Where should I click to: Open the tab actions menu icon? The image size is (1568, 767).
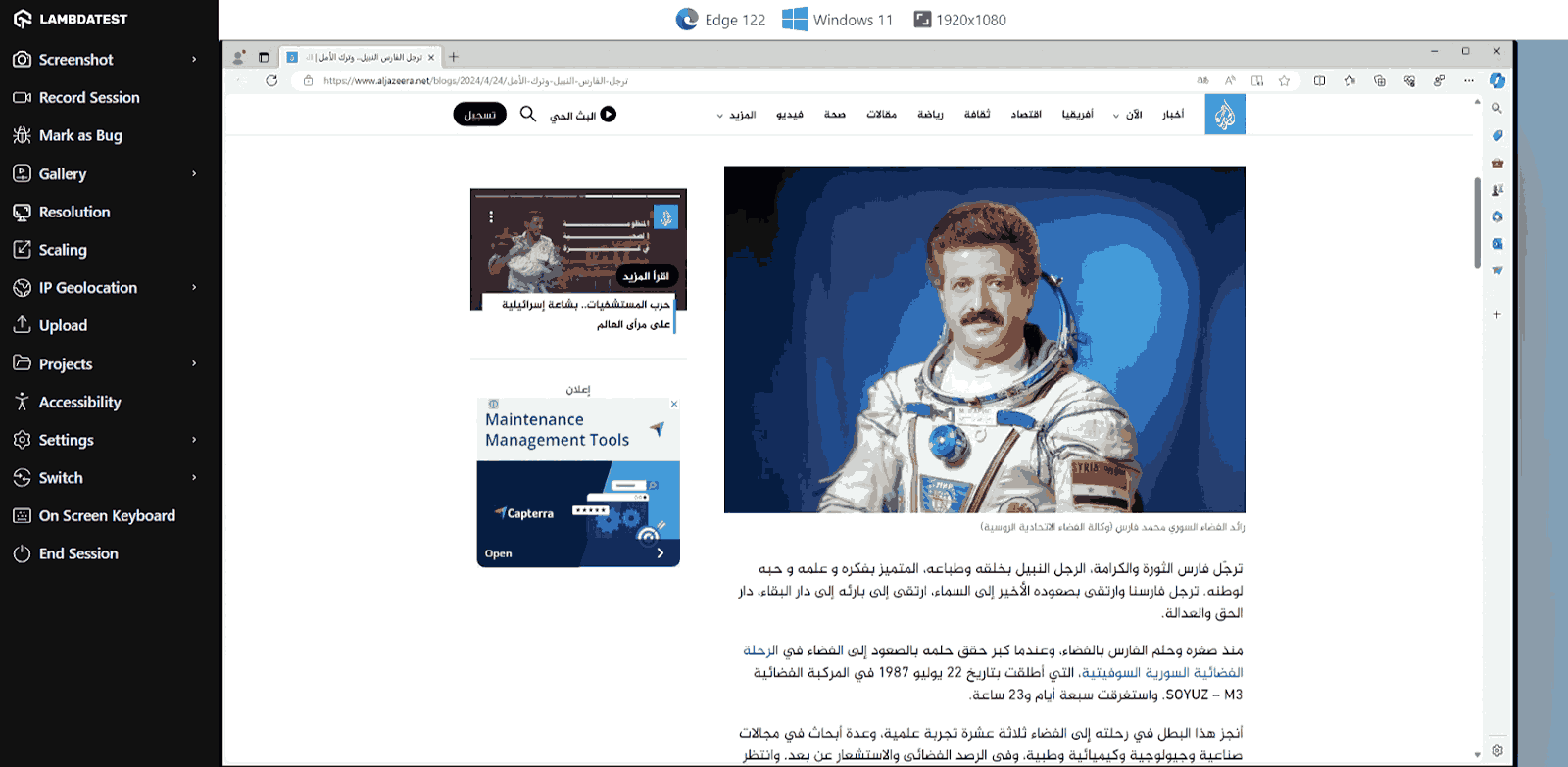(263, 57)
